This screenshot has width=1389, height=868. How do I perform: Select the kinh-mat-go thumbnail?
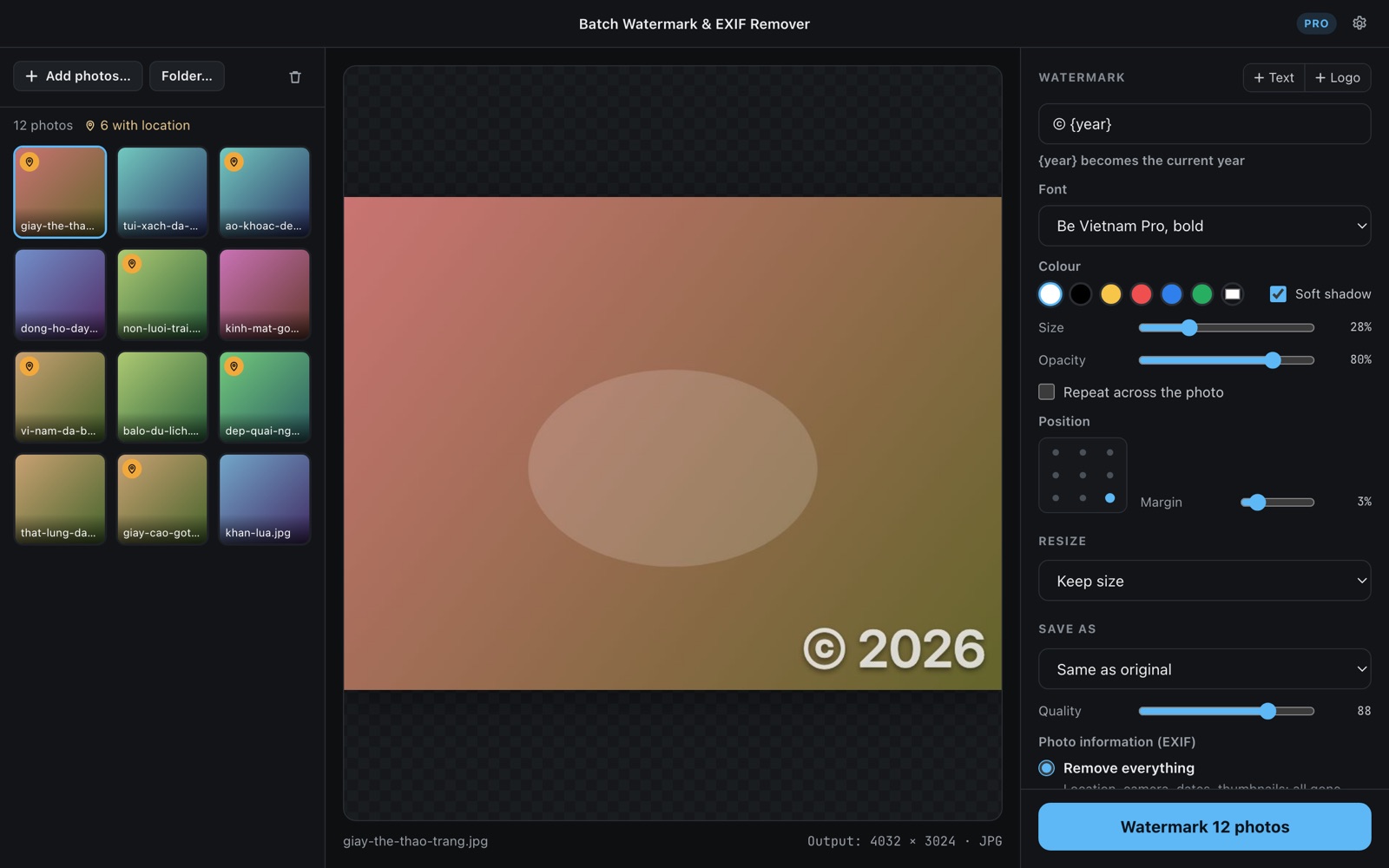click(265, 294)
